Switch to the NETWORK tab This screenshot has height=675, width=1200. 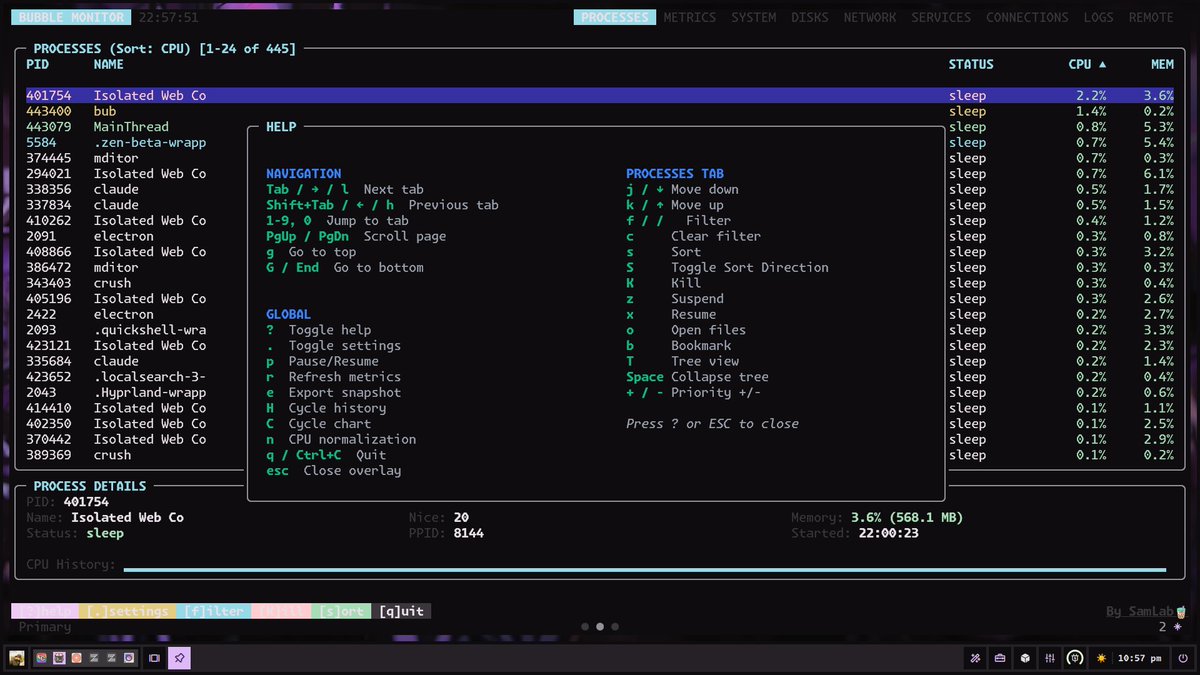click(870, 17)
